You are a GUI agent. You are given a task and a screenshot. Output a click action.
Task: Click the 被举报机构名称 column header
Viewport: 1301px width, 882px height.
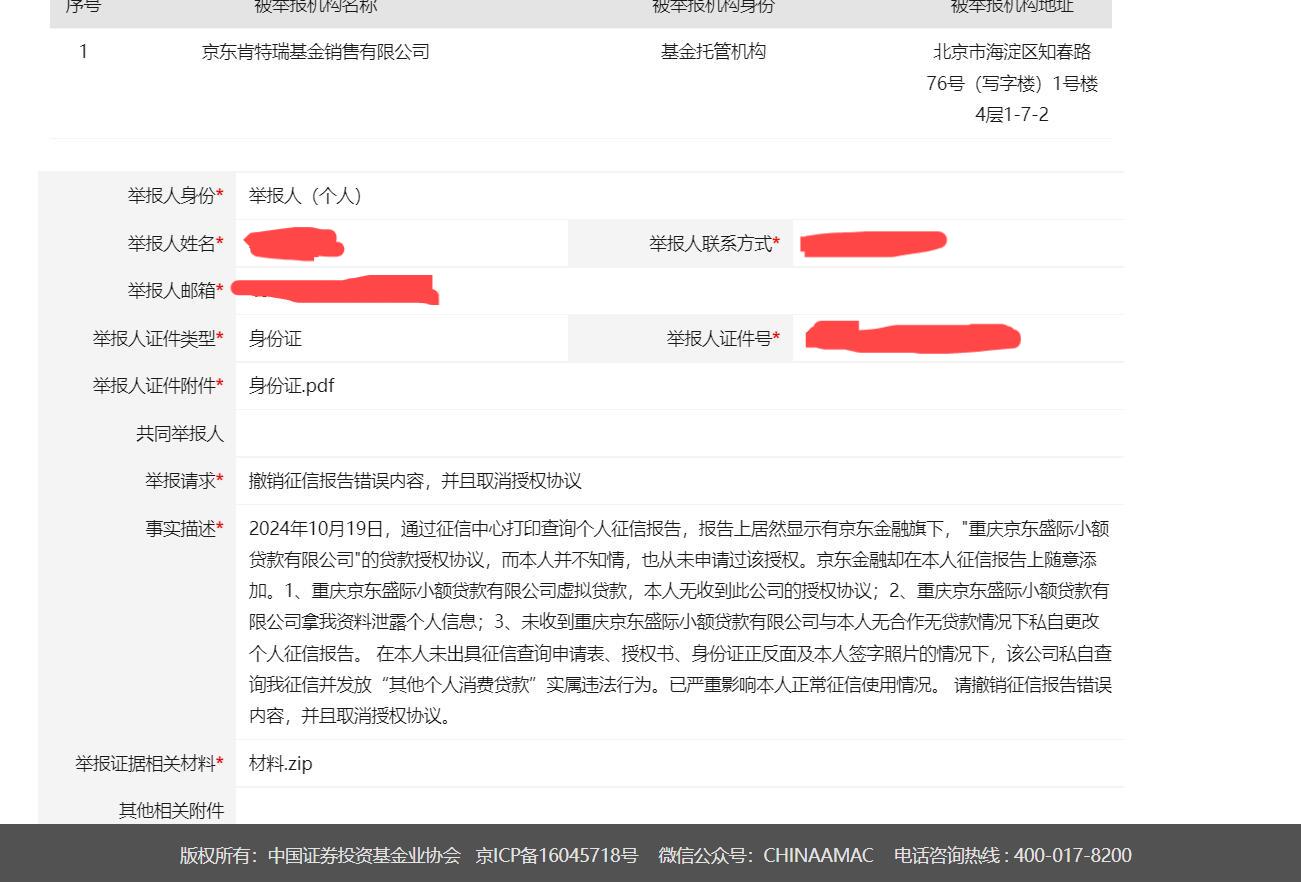(x=315, y=6)
